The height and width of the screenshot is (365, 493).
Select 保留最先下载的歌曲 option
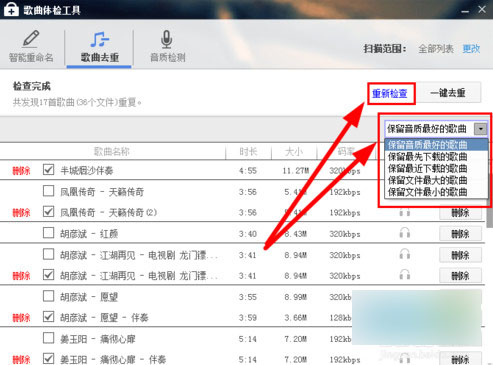pos(436,157)
